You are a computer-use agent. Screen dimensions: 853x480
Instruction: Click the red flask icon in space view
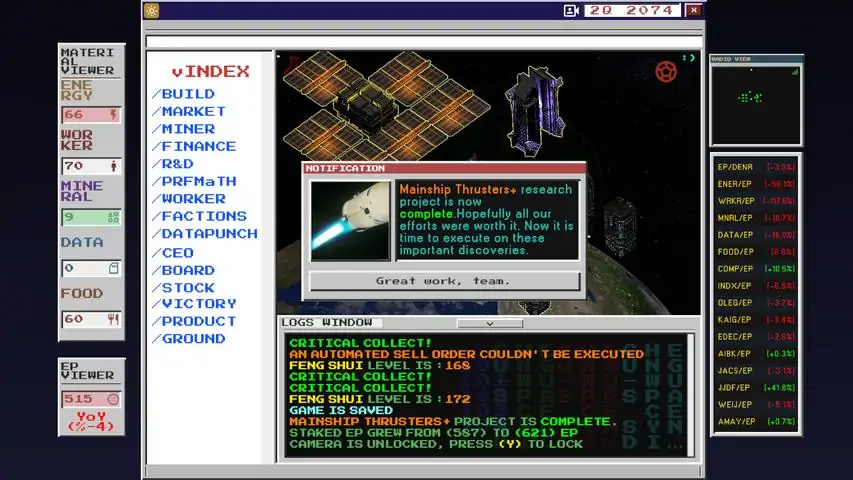294,64
